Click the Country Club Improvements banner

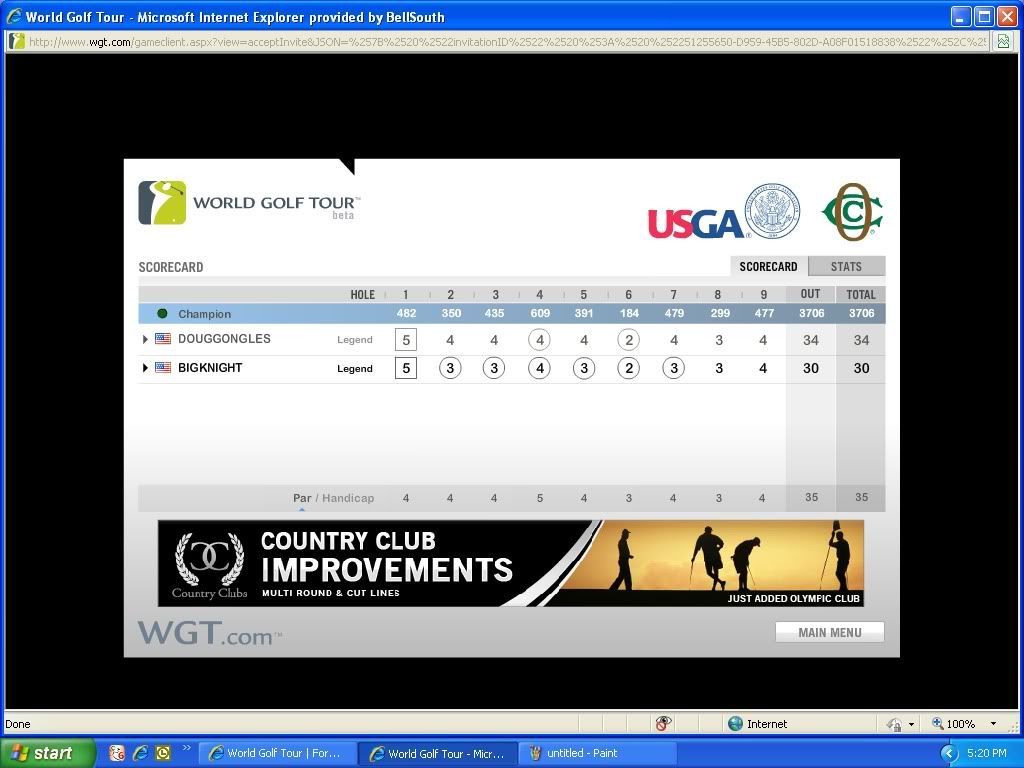click(510, 563)
